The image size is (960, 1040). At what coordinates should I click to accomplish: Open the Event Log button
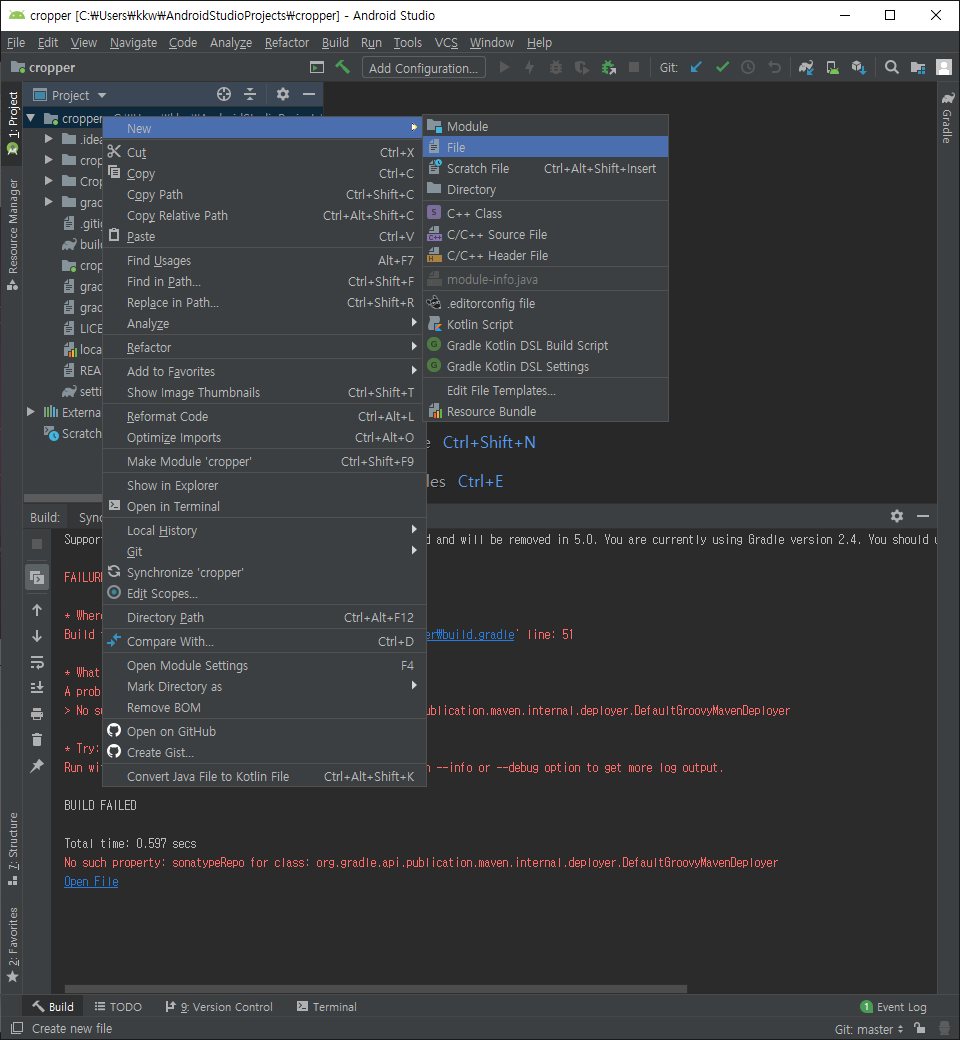pos(893,1007)
